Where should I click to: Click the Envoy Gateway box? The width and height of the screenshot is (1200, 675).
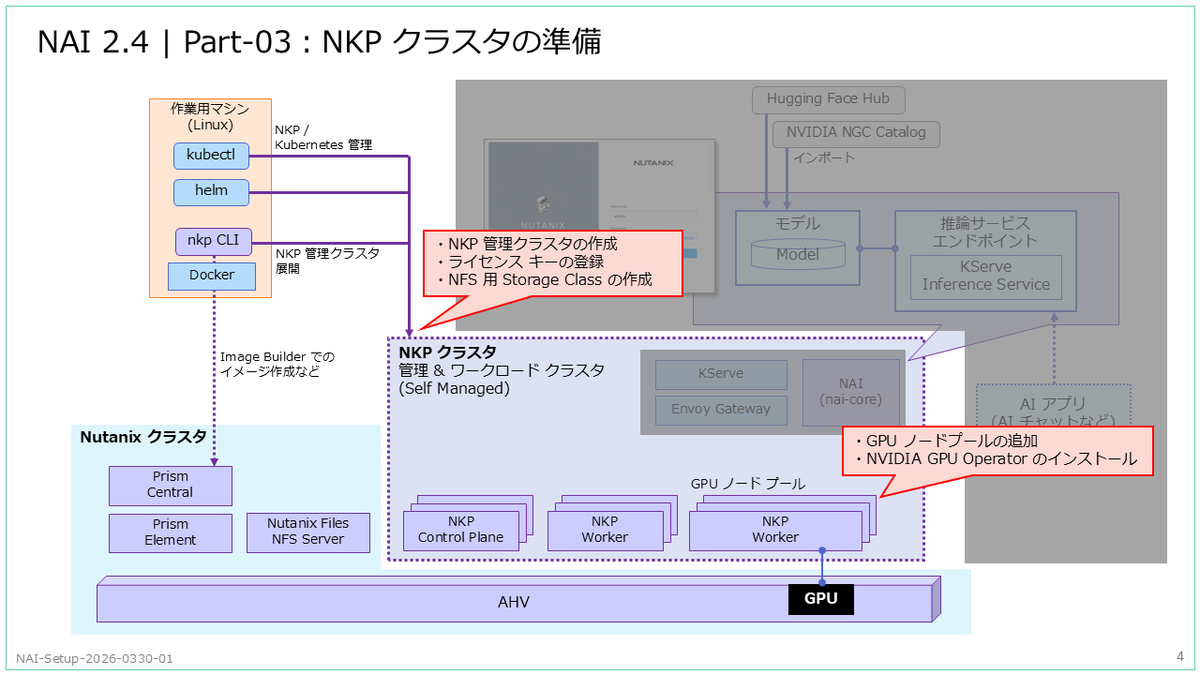(721, 409)
